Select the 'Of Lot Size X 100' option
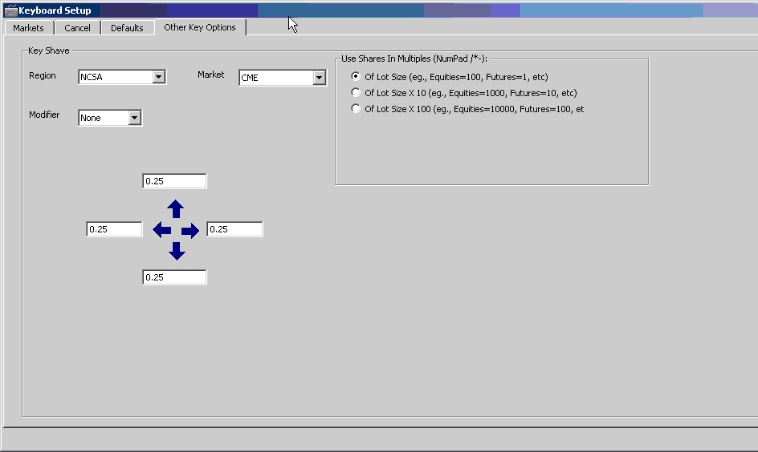 [x=356, y=109]
